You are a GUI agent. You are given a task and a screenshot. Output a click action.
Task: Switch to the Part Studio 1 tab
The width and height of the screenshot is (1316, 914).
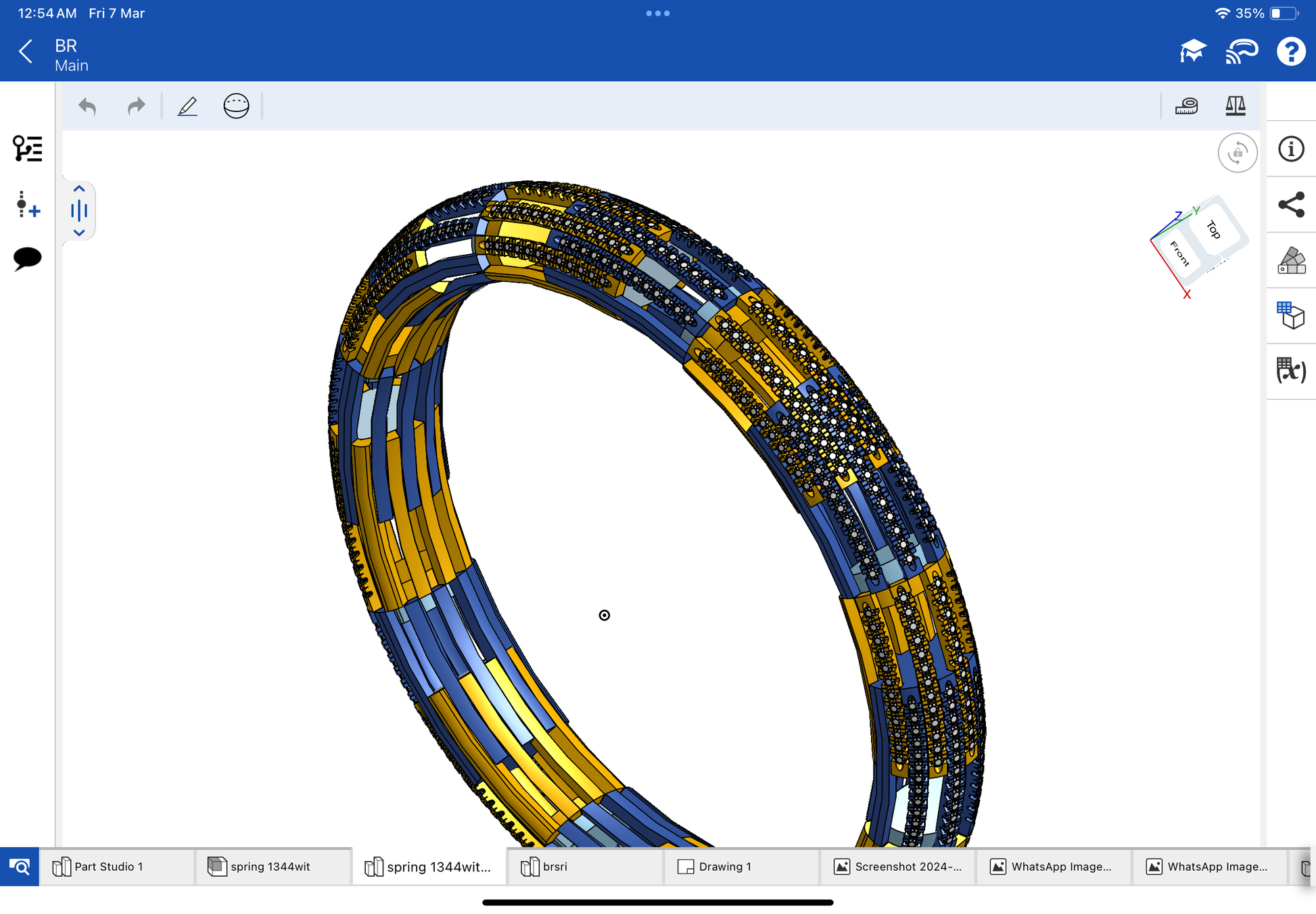tap(108, 867)
